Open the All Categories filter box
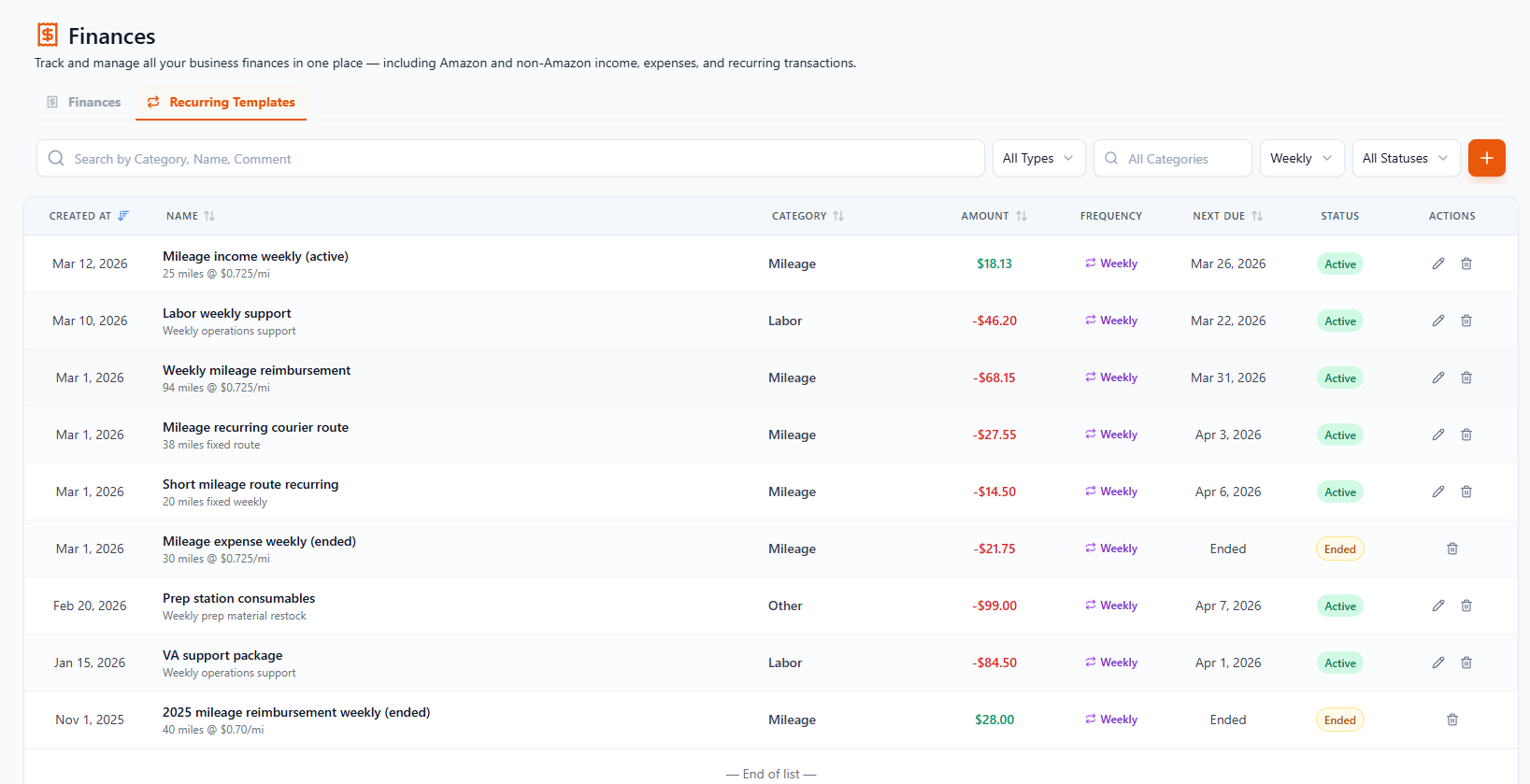This screenshot has height=784, width=1530. tap(1172, 158)
